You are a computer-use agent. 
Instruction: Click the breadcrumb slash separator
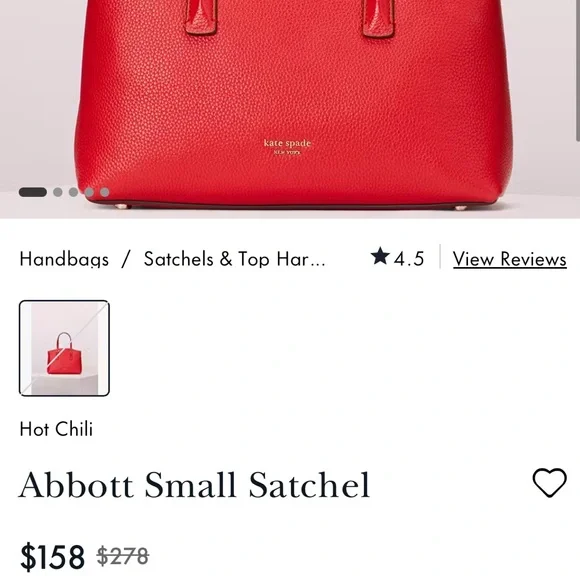tap(126, 259)
